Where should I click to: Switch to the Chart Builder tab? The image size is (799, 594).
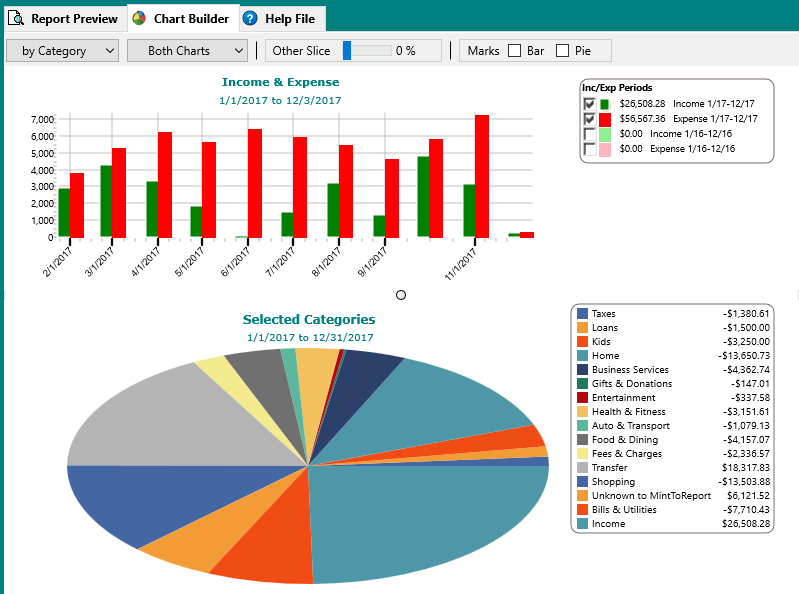[182, 19]
